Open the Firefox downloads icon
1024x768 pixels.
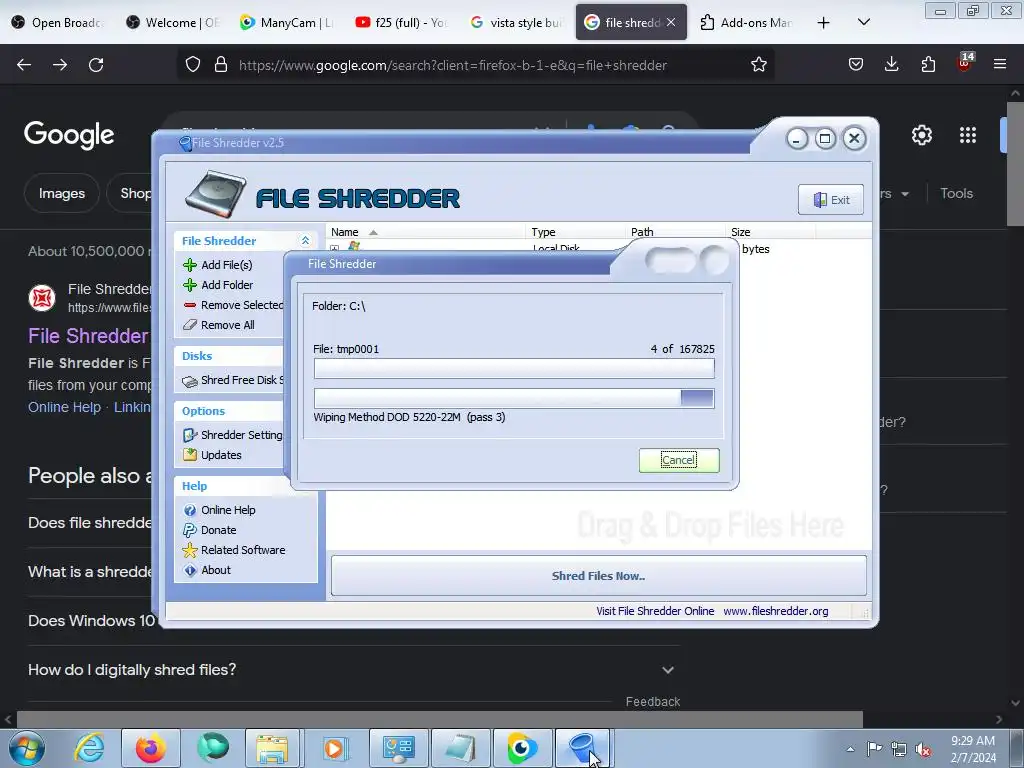pos(891,64)
